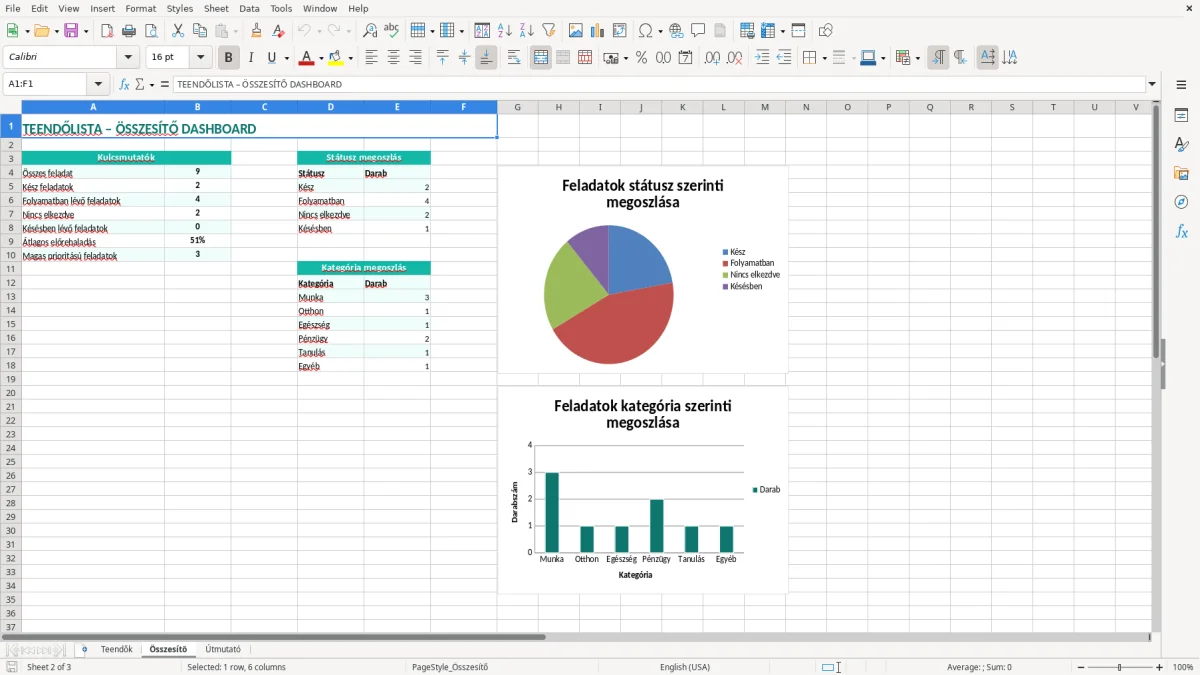
Task: Click the Copy icon
Action: tap(200, 31)
